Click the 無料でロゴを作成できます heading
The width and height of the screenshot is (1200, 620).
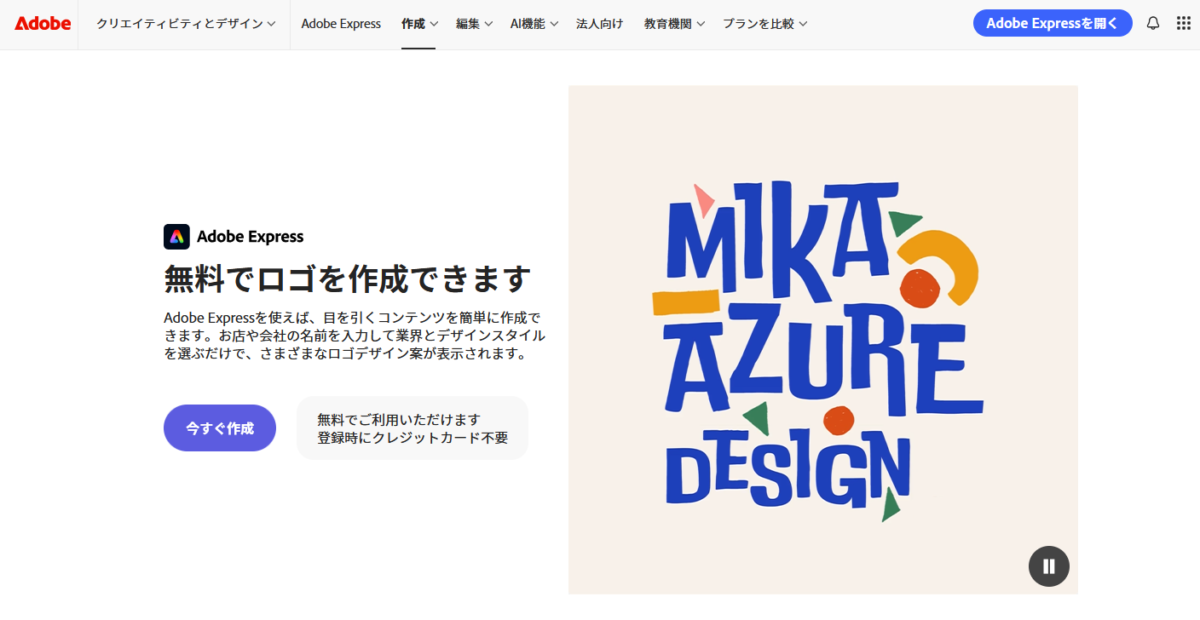pyautogui.click(x=346, y=279)
